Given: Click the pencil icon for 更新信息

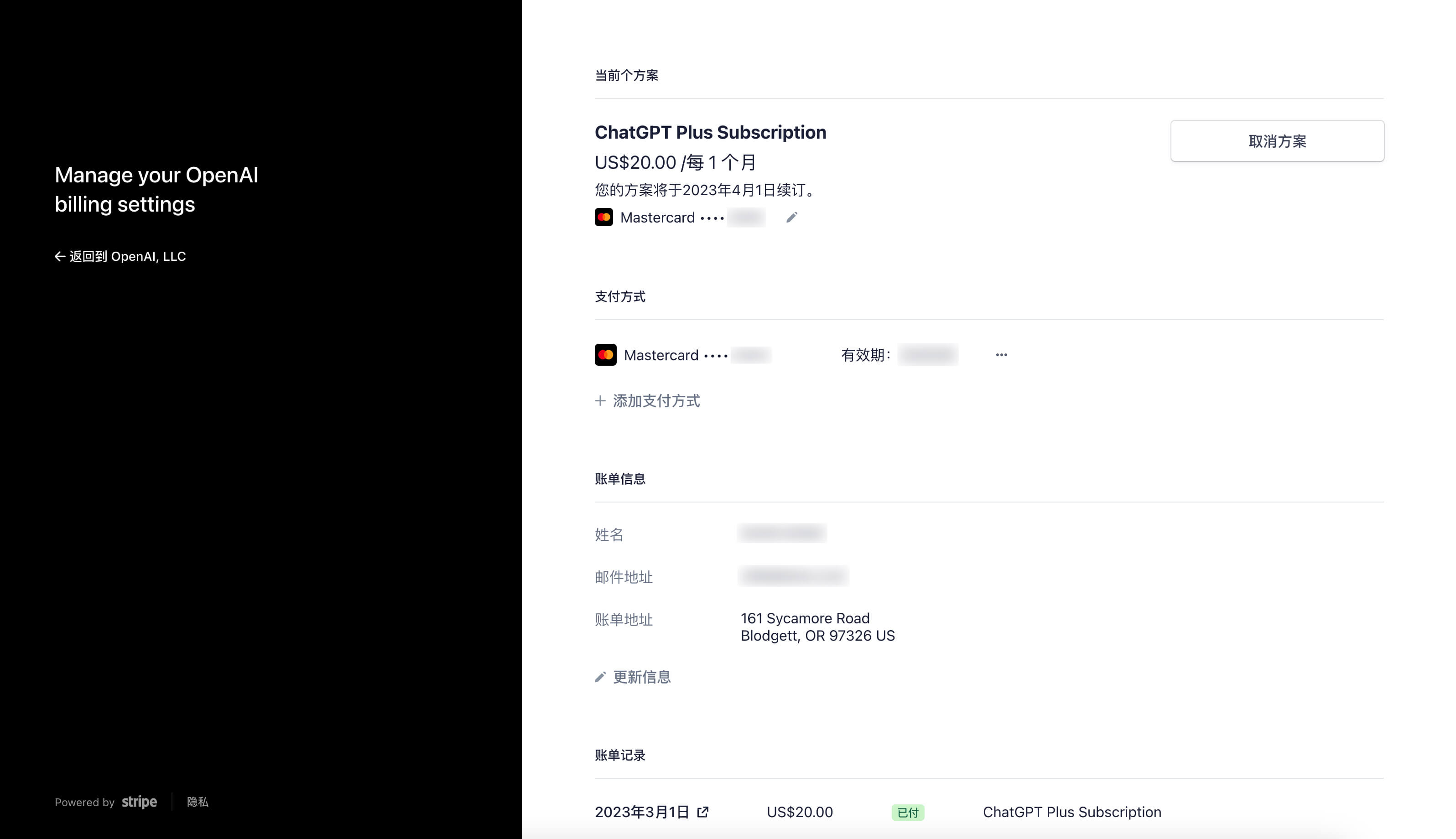Looking at the screenshot, I should (x=600, y=677).
